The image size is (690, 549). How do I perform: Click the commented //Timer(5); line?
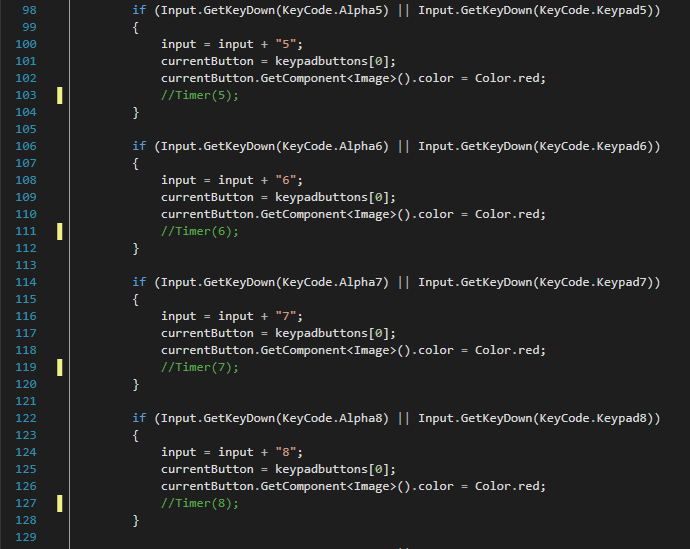(x=200, y=95)
